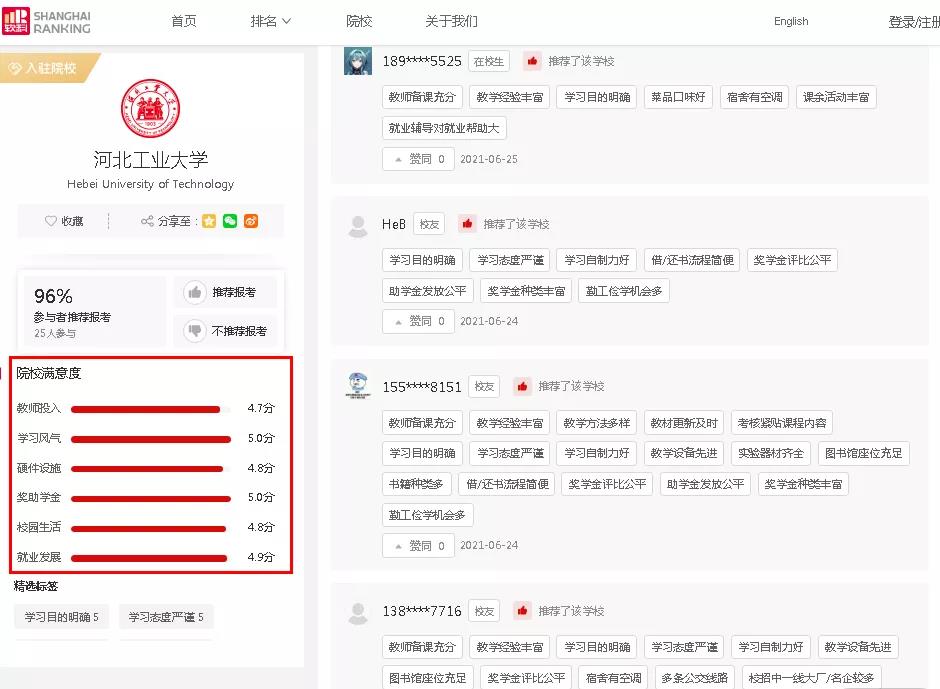Image resolution: width=940 pixels, height=689 pixels.
Task: Share the school via Weibo icon
Action: point(251,221)
